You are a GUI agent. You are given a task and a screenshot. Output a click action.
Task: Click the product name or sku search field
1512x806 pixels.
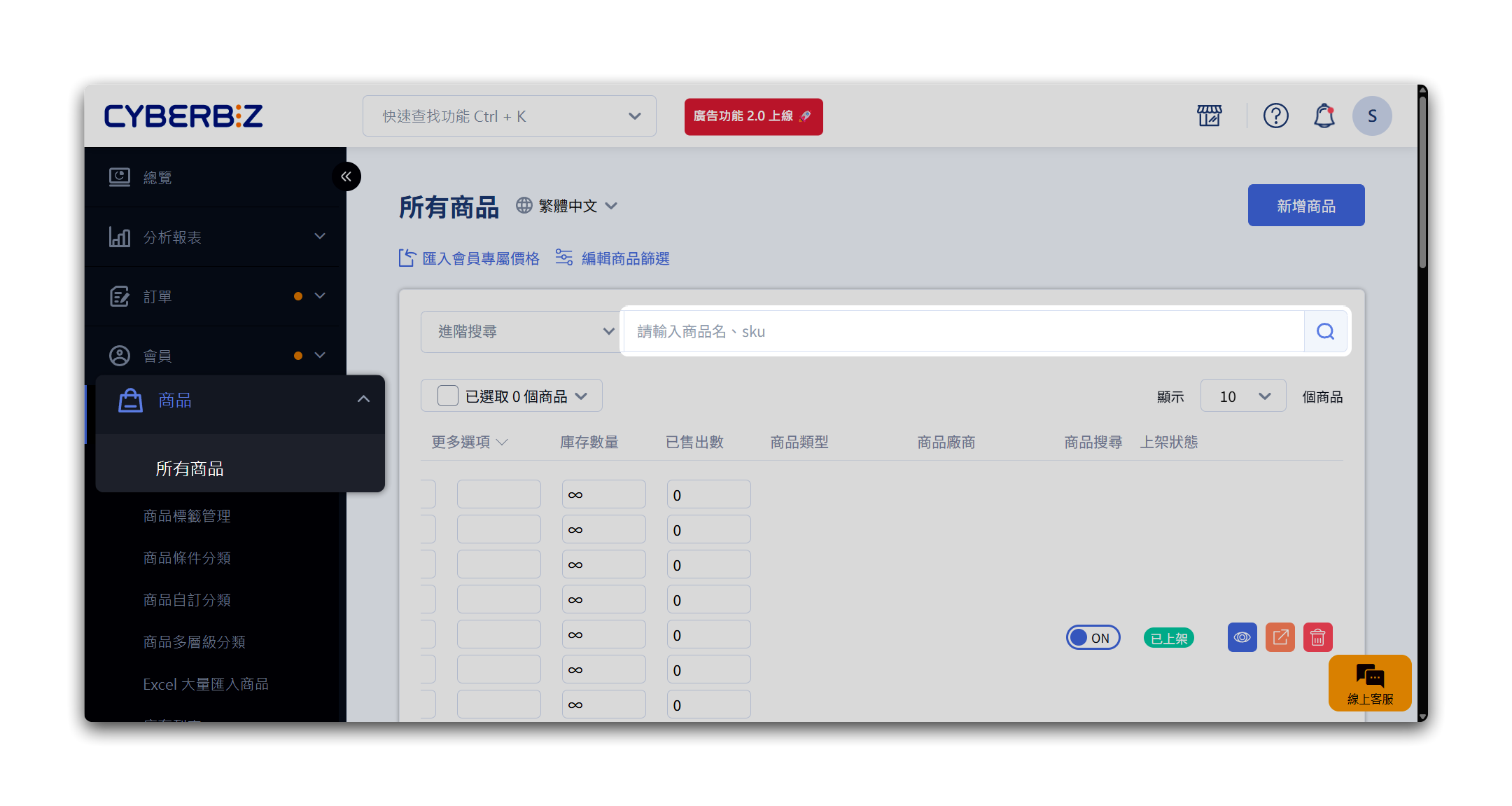pos(962,331)
